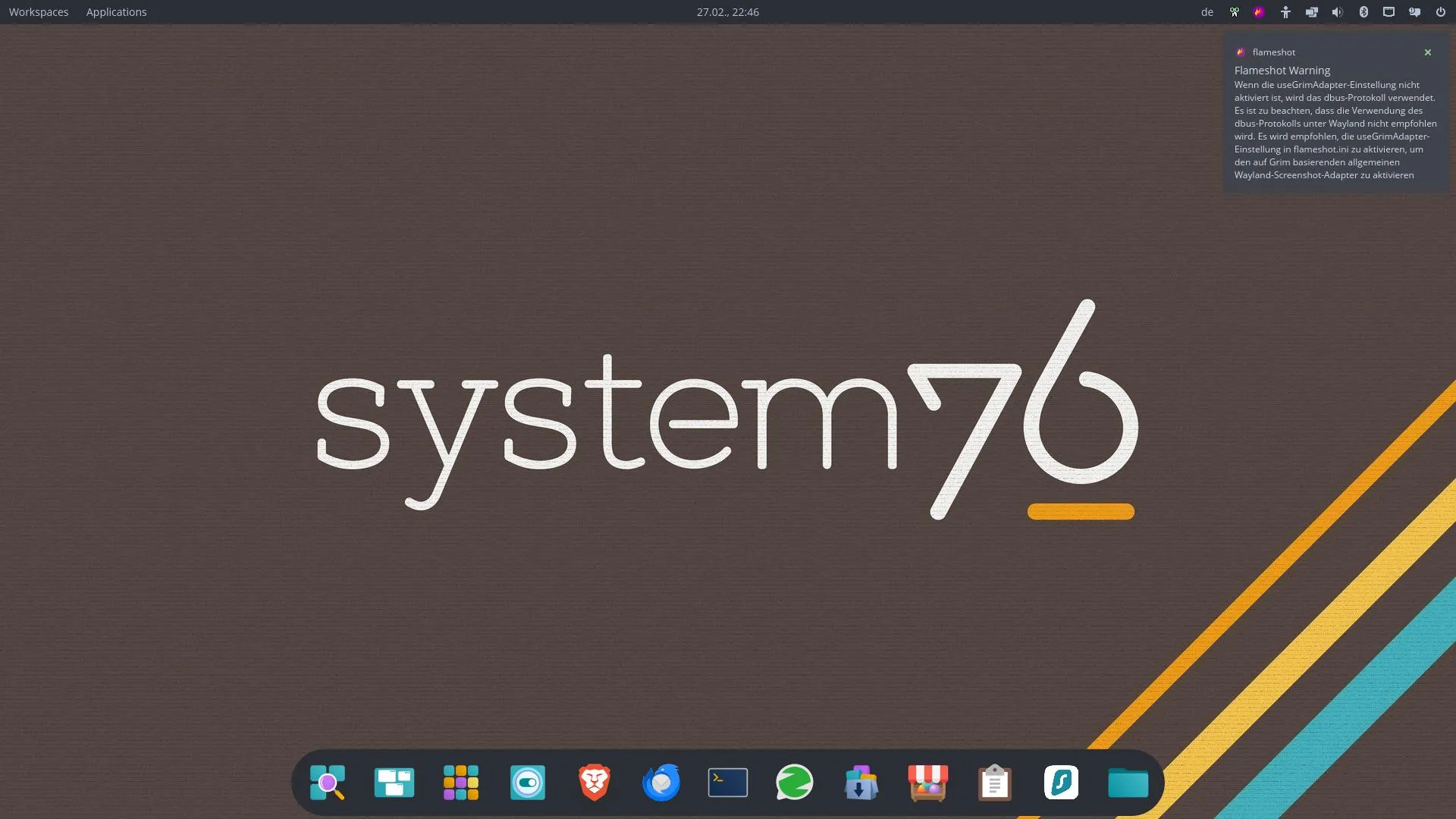Open the Files folder in dock
Image resolution: width=1456 pixels, height=819 pixels.
coord(1128,783)
